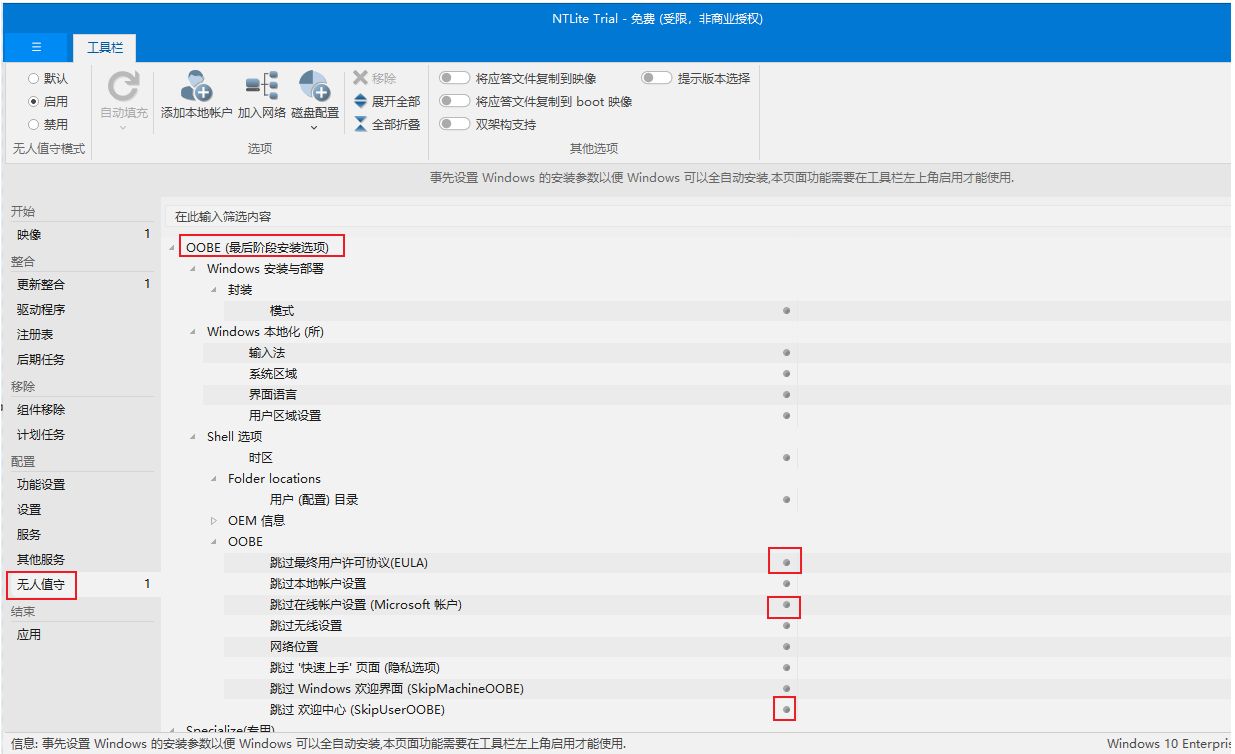Open the 应用 page in sidebar

click(29, 634)
